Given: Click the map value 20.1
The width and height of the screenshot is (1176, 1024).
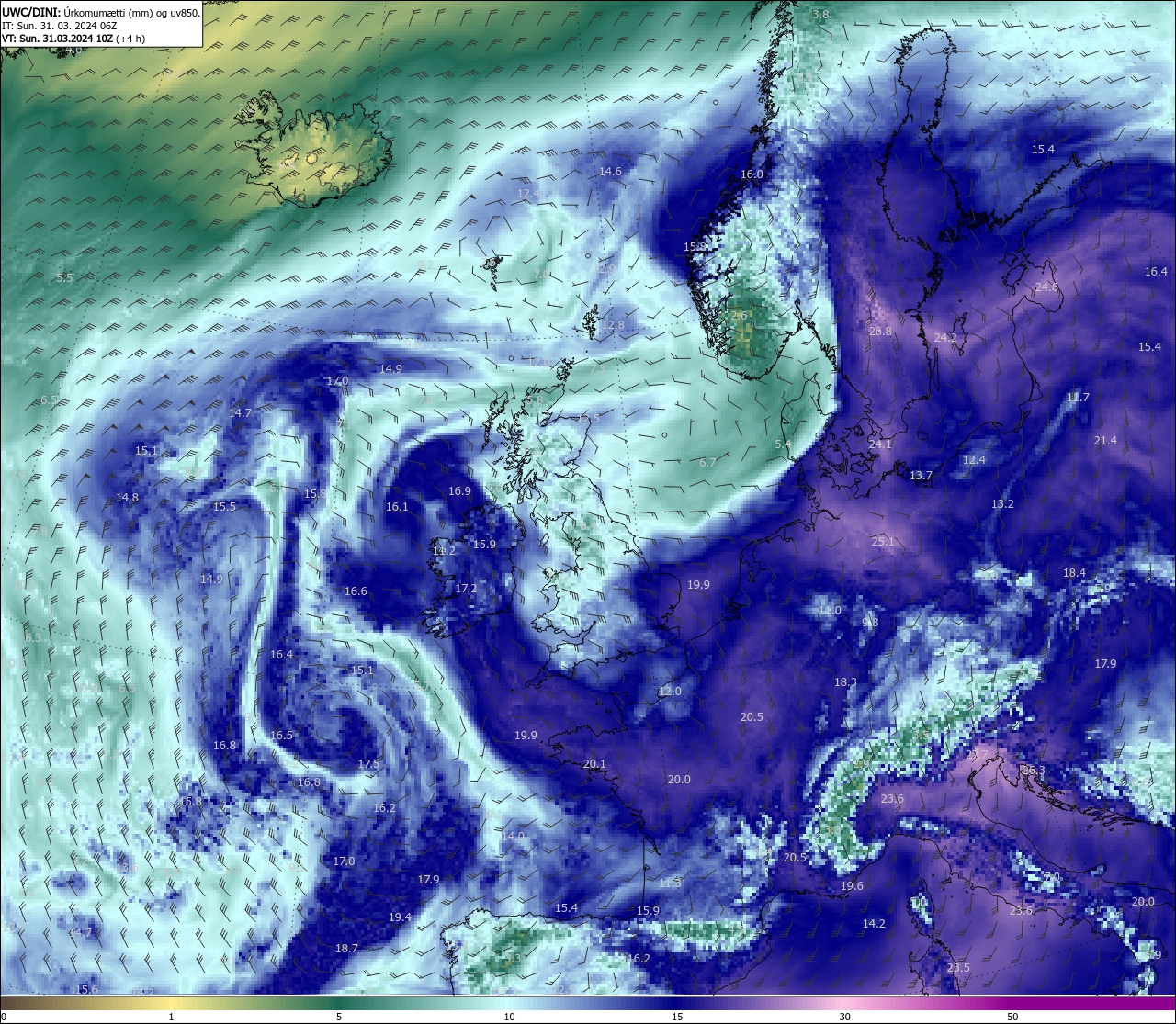Looking at the screenshot, I should pyautogui.click(x=594, y=764).
